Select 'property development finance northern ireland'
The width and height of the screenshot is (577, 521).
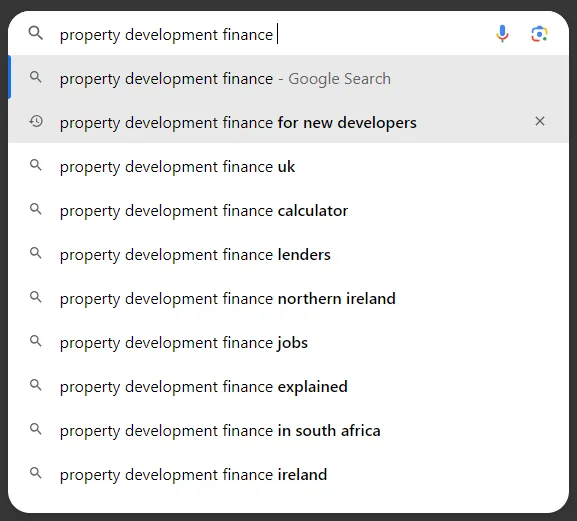click(288, 297)
